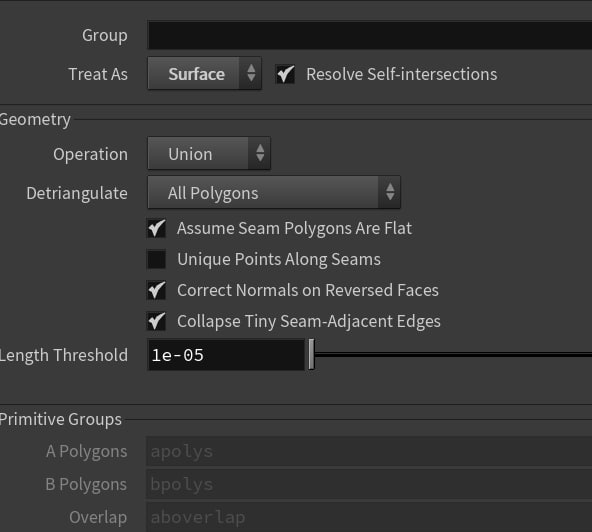This screenshot has width=592, height=532.
Task: Click the Length Threshold value field
Action: pos(226,355)
